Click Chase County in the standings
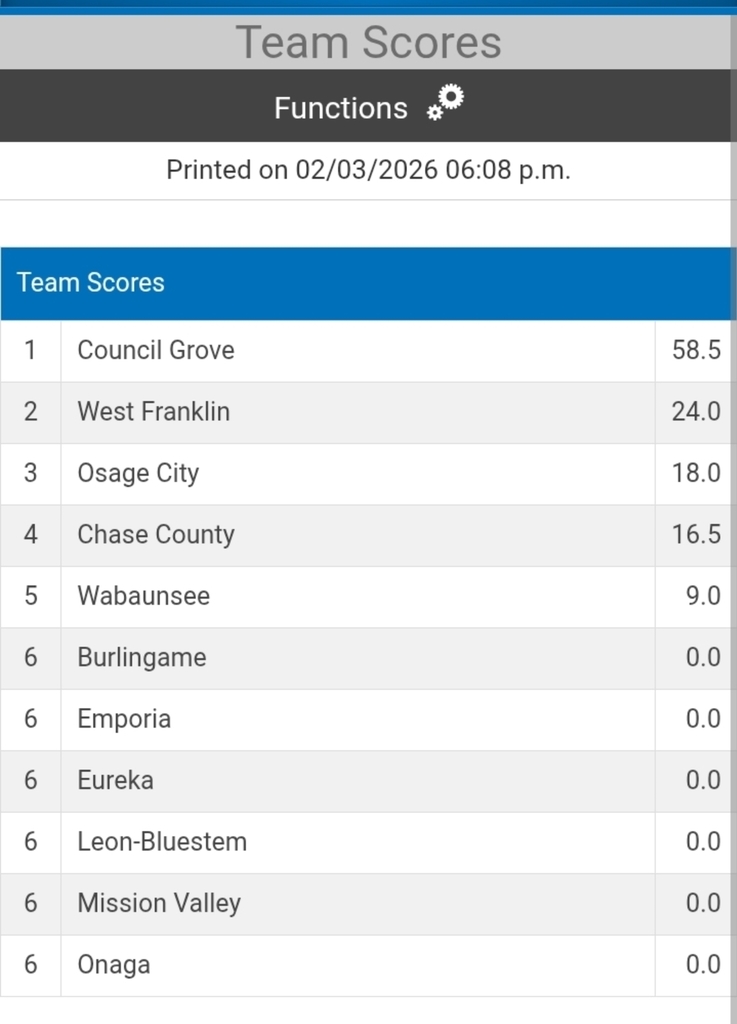Screen dimensions: 737x1024 pyautogui.click(x=156, y=534)
